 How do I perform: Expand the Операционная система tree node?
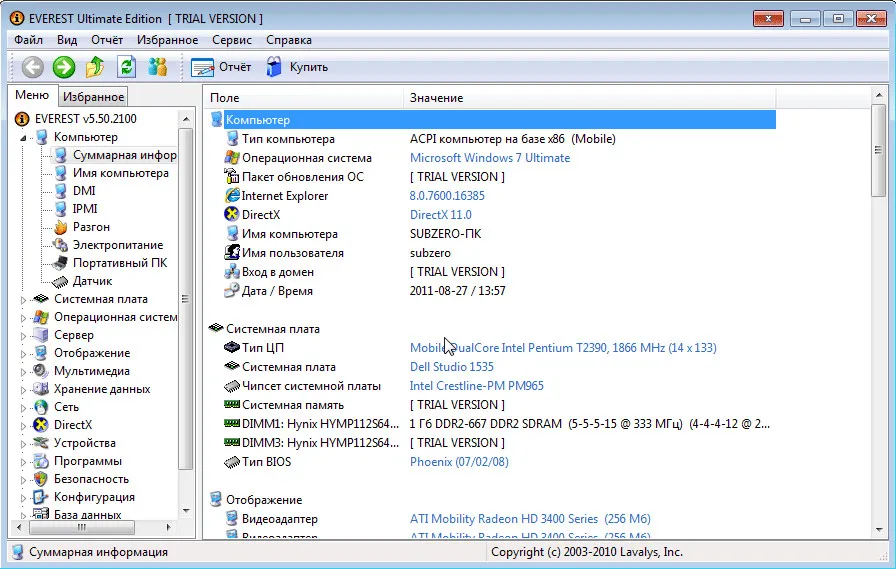[23, 318]
